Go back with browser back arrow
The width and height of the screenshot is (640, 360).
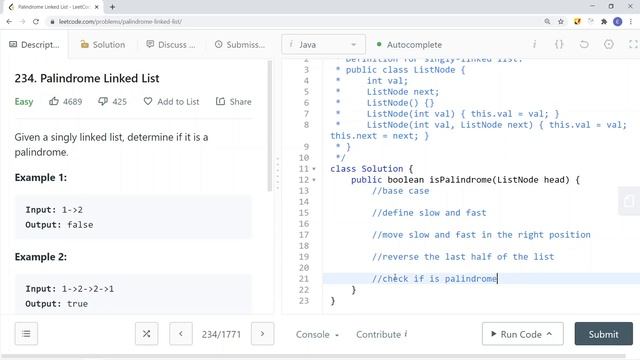point(9,22)
